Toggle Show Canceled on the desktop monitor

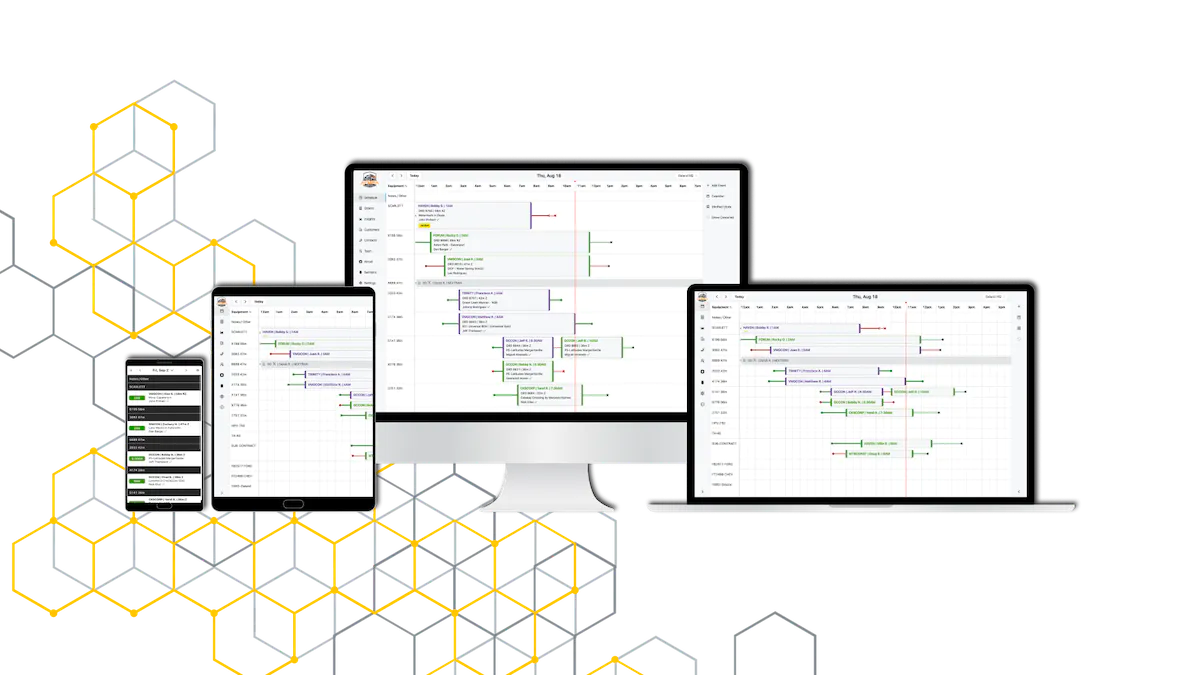pos(720,217)
